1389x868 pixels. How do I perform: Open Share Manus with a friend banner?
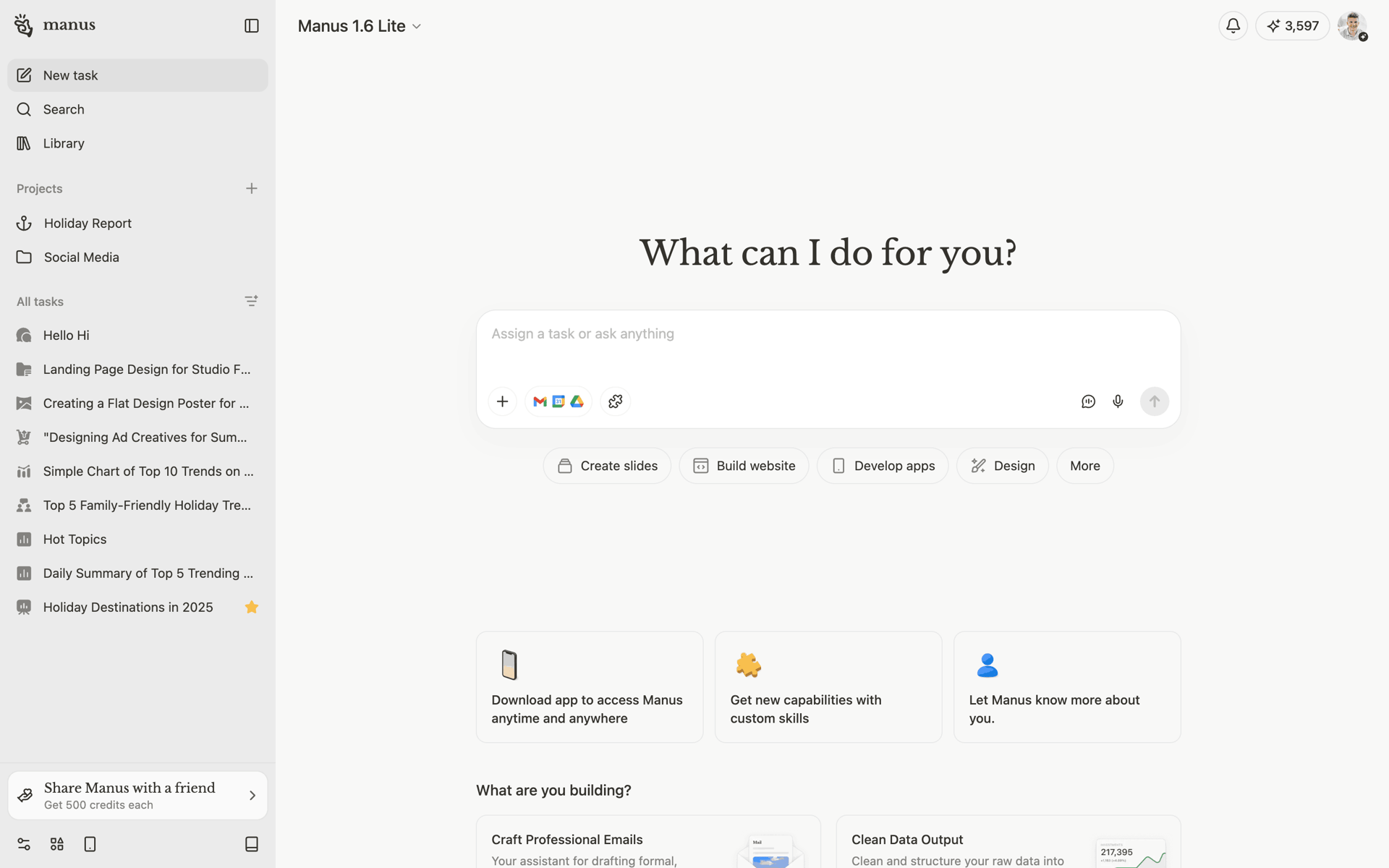pos(137,796)
